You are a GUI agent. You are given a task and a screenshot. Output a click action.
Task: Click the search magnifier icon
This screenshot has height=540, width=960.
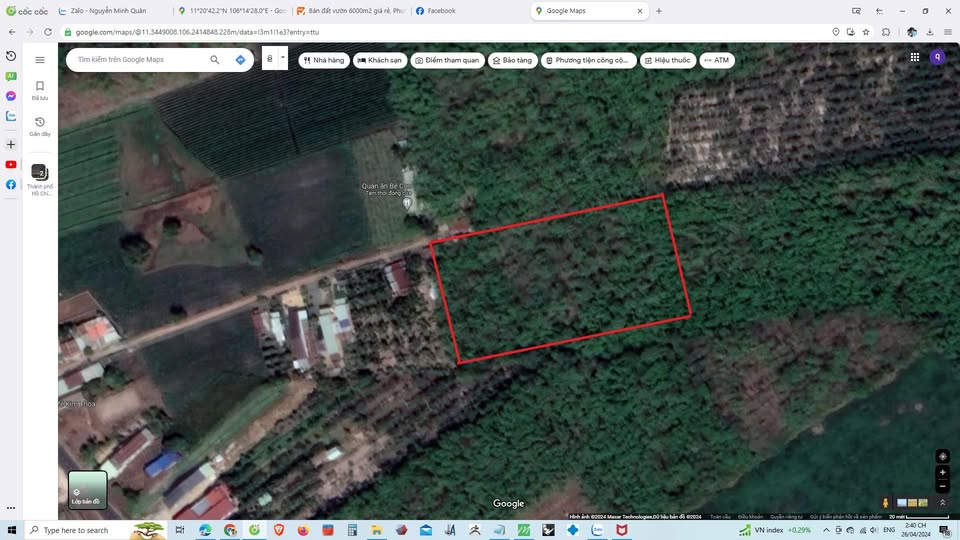[x=214, y=60]
